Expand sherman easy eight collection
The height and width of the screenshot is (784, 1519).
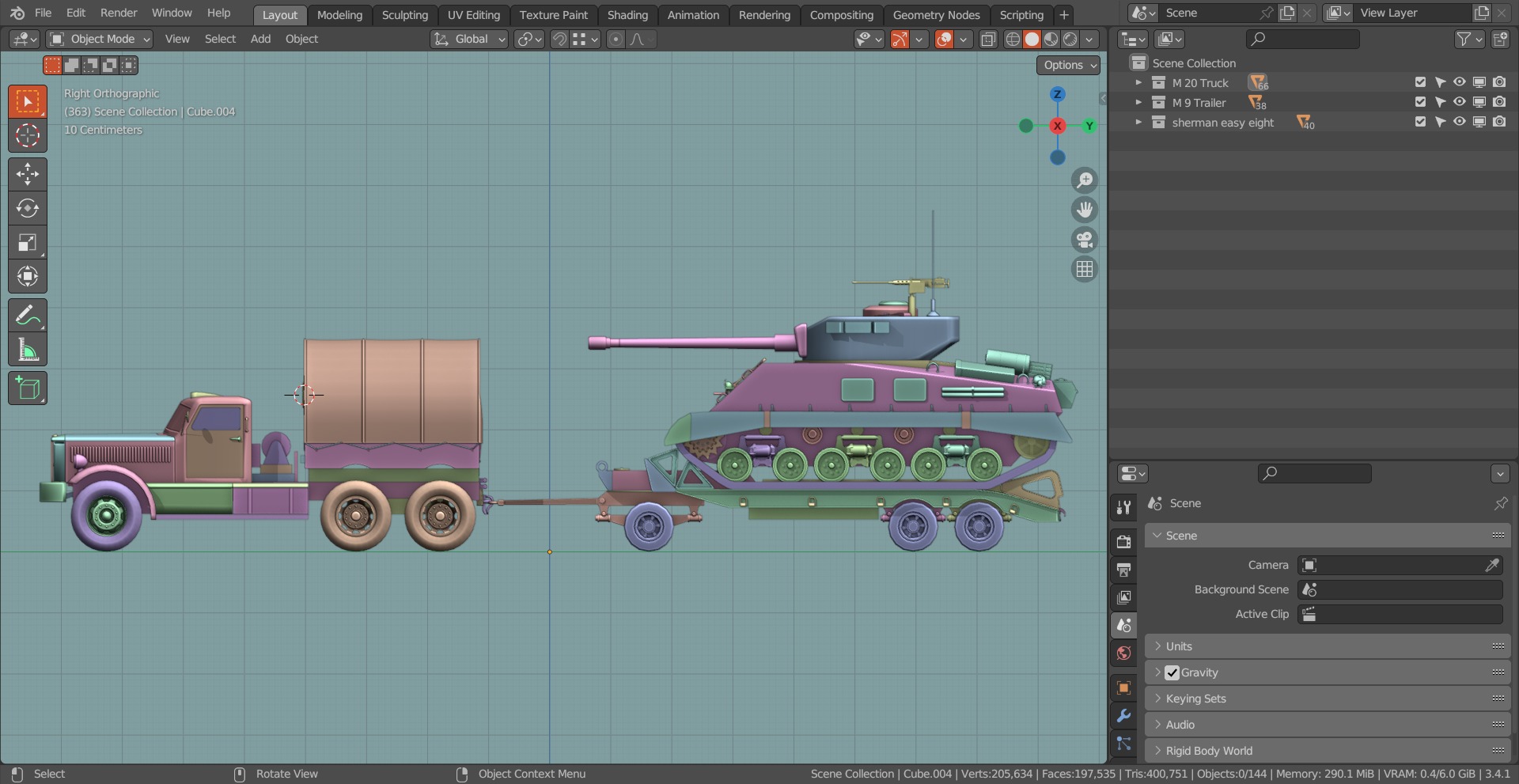(x=1138, y=122)
